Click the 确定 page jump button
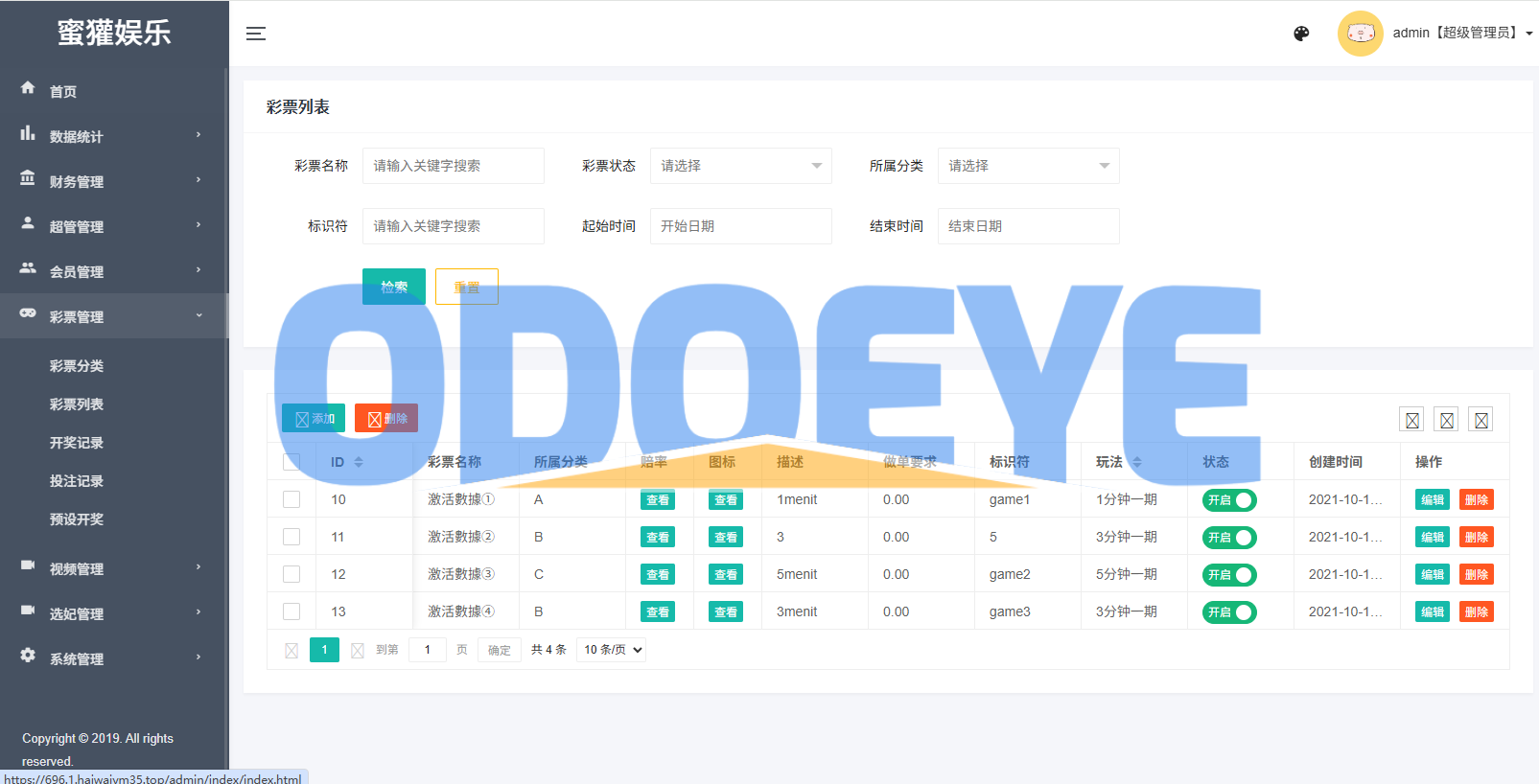The height and width of the screenshot is (784, 1539). point(500,650)
